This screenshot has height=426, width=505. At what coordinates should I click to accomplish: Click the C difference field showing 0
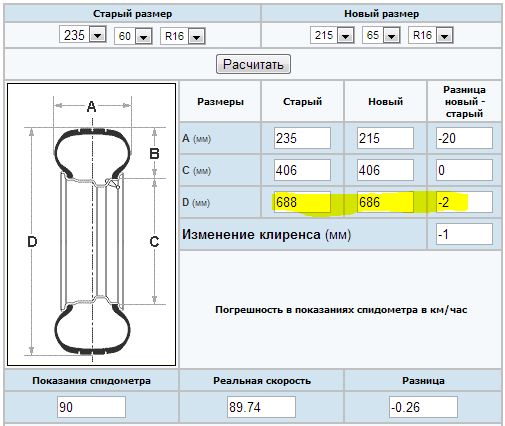click(x=464, y=170)
